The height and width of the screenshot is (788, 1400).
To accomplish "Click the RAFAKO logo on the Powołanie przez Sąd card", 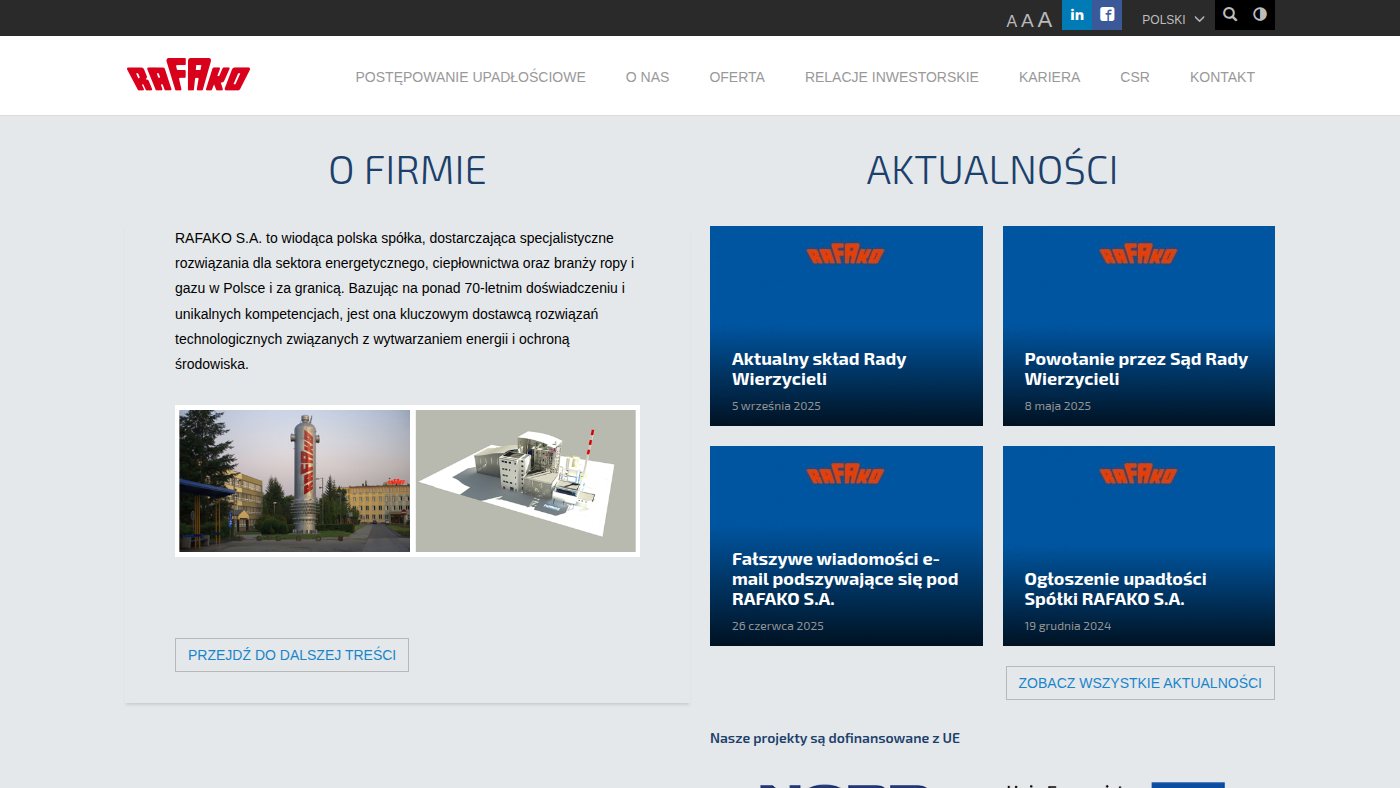I will tap(1139, 254).
